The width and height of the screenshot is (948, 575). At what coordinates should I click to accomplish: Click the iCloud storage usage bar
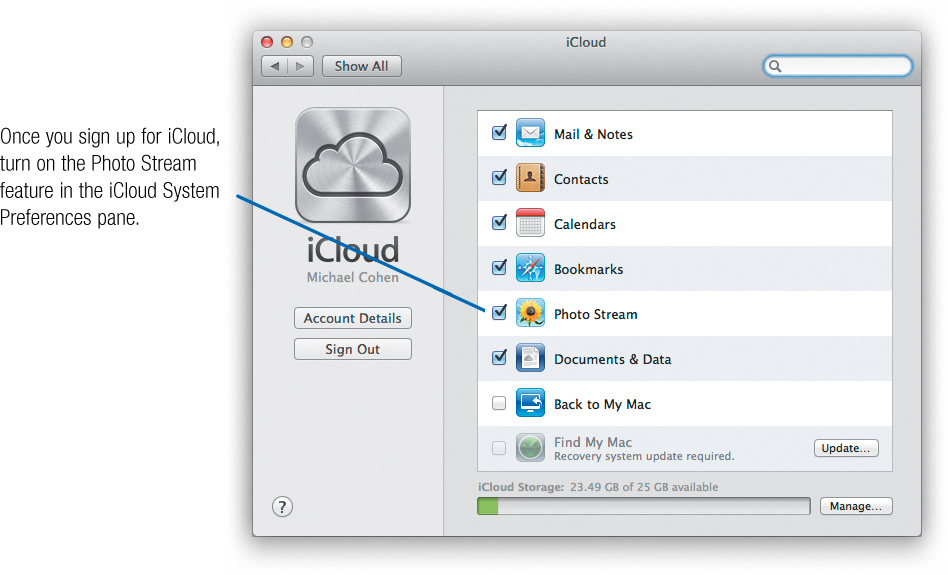coord(644,506)
